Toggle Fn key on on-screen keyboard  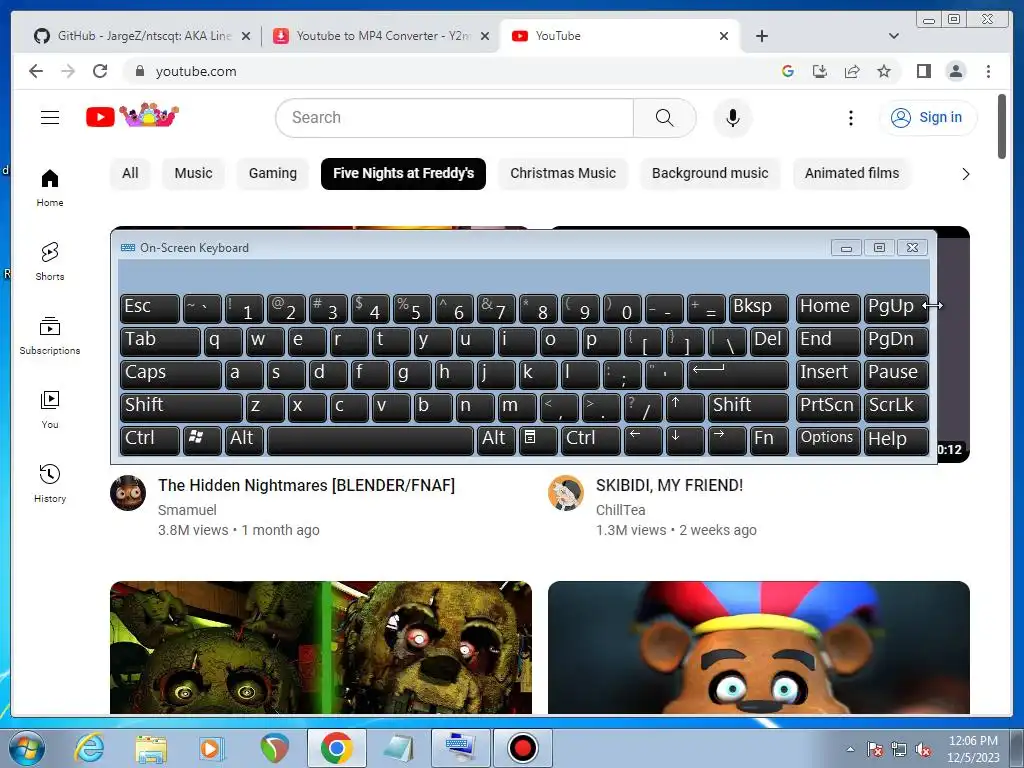tap(769, 440)
